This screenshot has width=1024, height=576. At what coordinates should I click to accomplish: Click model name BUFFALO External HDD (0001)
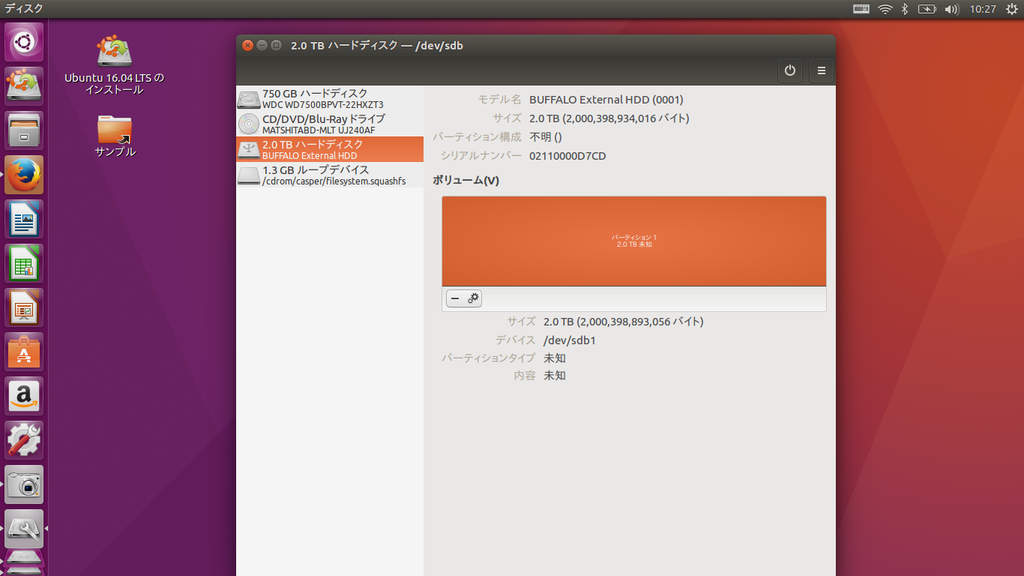pos(606,99)
